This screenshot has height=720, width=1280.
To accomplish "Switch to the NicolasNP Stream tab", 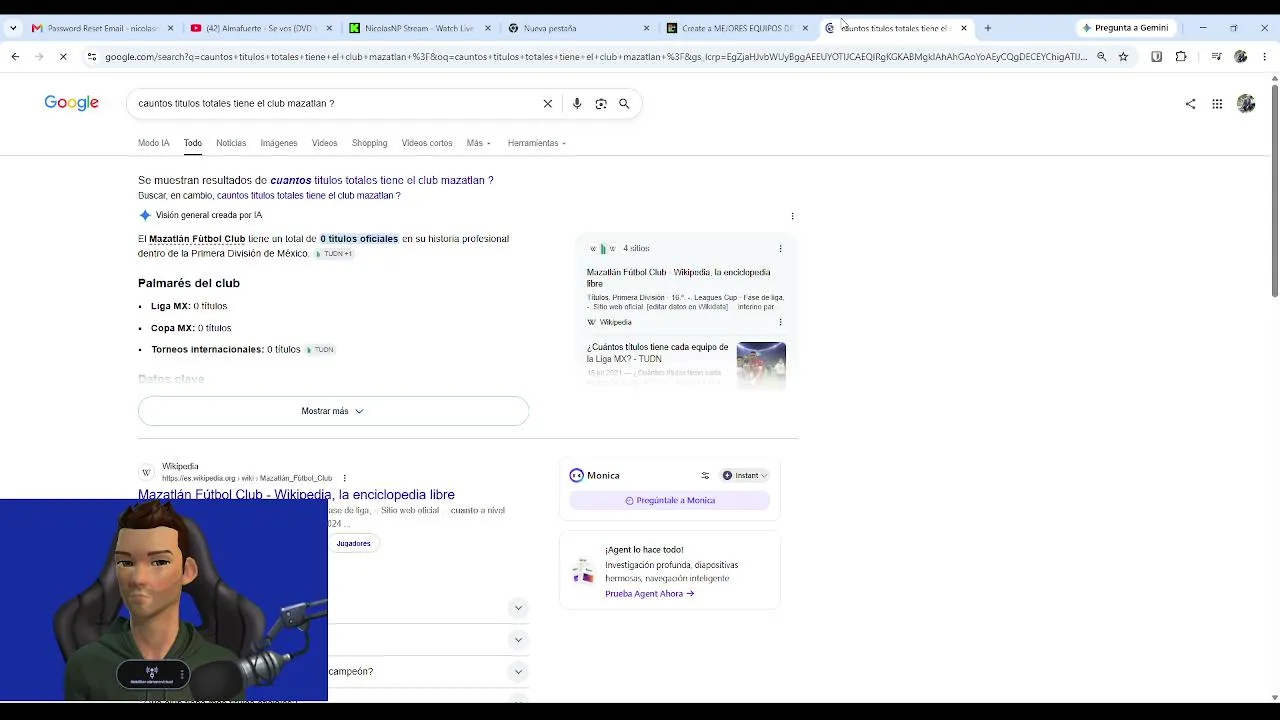I will click(x=419, y=28).
